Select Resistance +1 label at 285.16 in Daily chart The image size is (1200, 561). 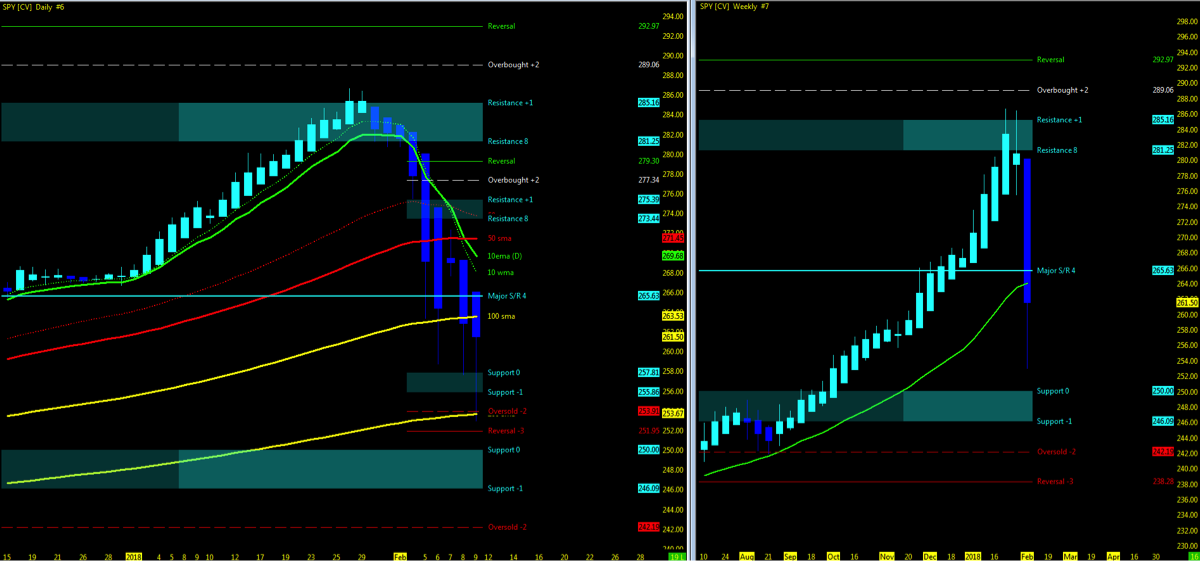[510, 103]
